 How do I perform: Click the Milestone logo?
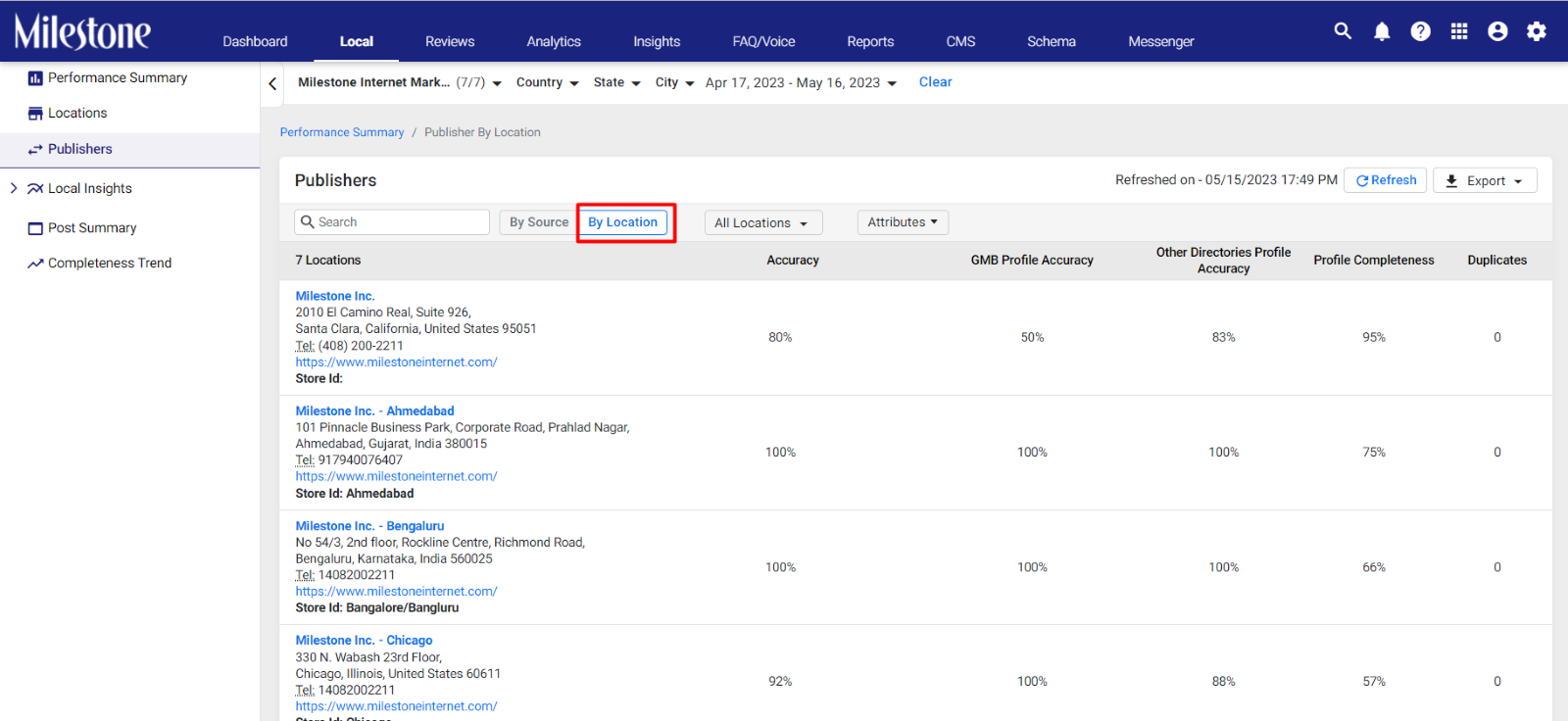click(82, 31)
